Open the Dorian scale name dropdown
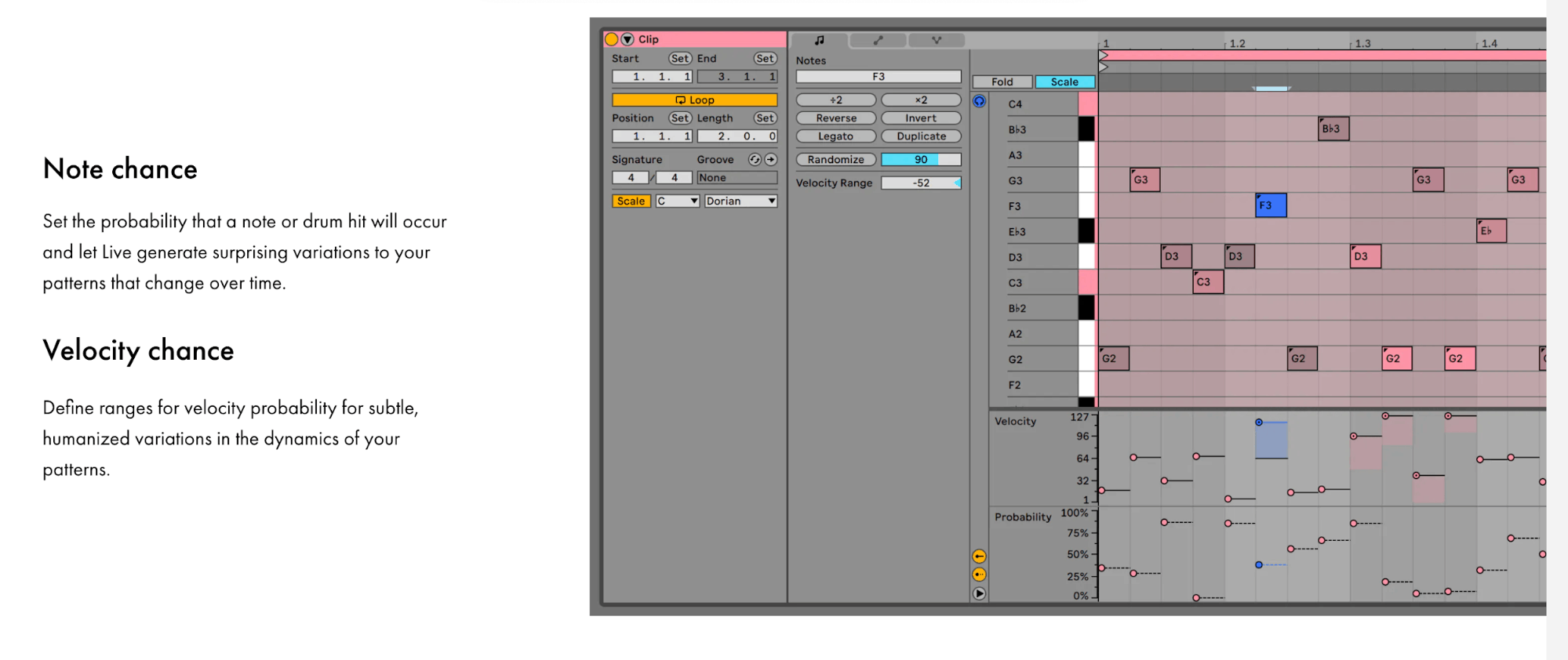The width and height of the screenshot is (1568, 660). (740, 201)
